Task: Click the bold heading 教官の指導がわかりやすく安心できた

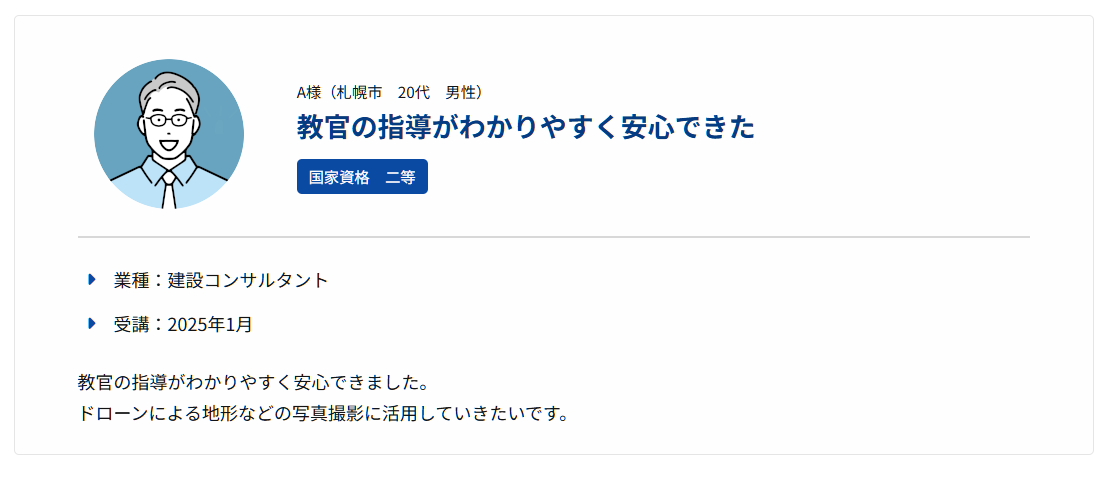Action: [x=525, y=128]
